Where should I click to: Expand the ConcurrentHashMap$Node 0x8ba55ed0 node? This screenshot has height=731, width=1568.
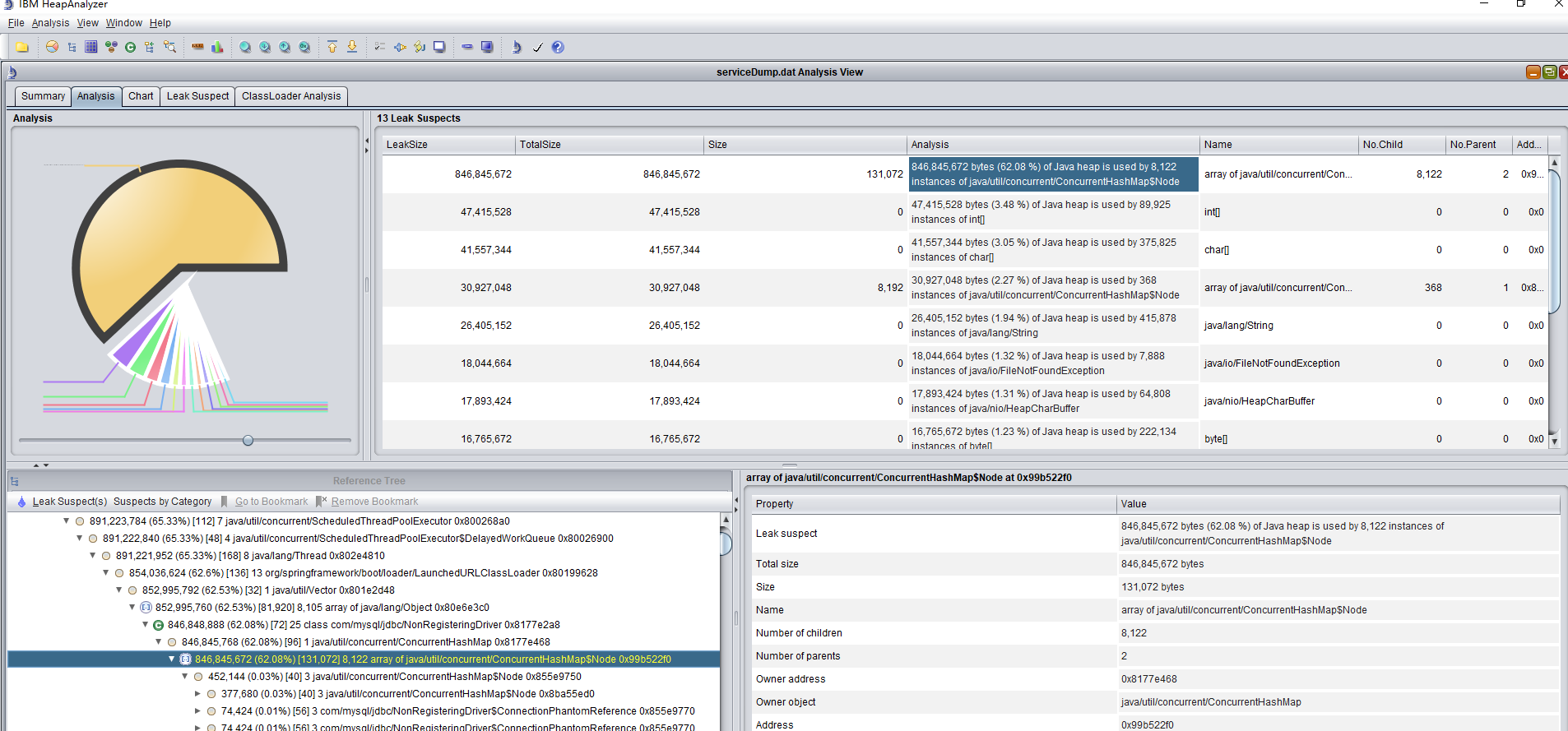click(x=198, y=693)
